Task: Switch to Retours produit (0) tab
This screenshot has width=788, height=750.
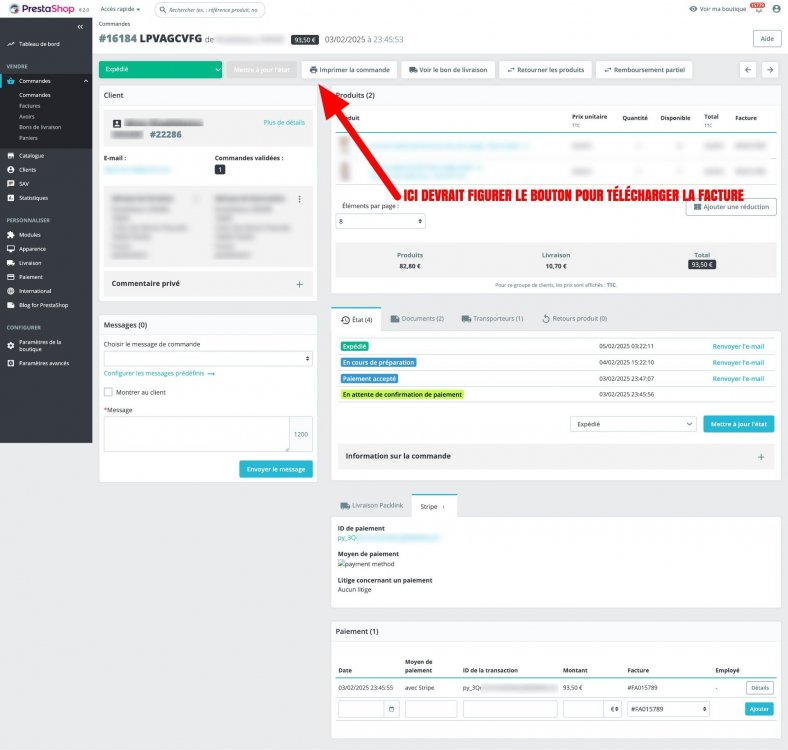Action: [574, 319]
